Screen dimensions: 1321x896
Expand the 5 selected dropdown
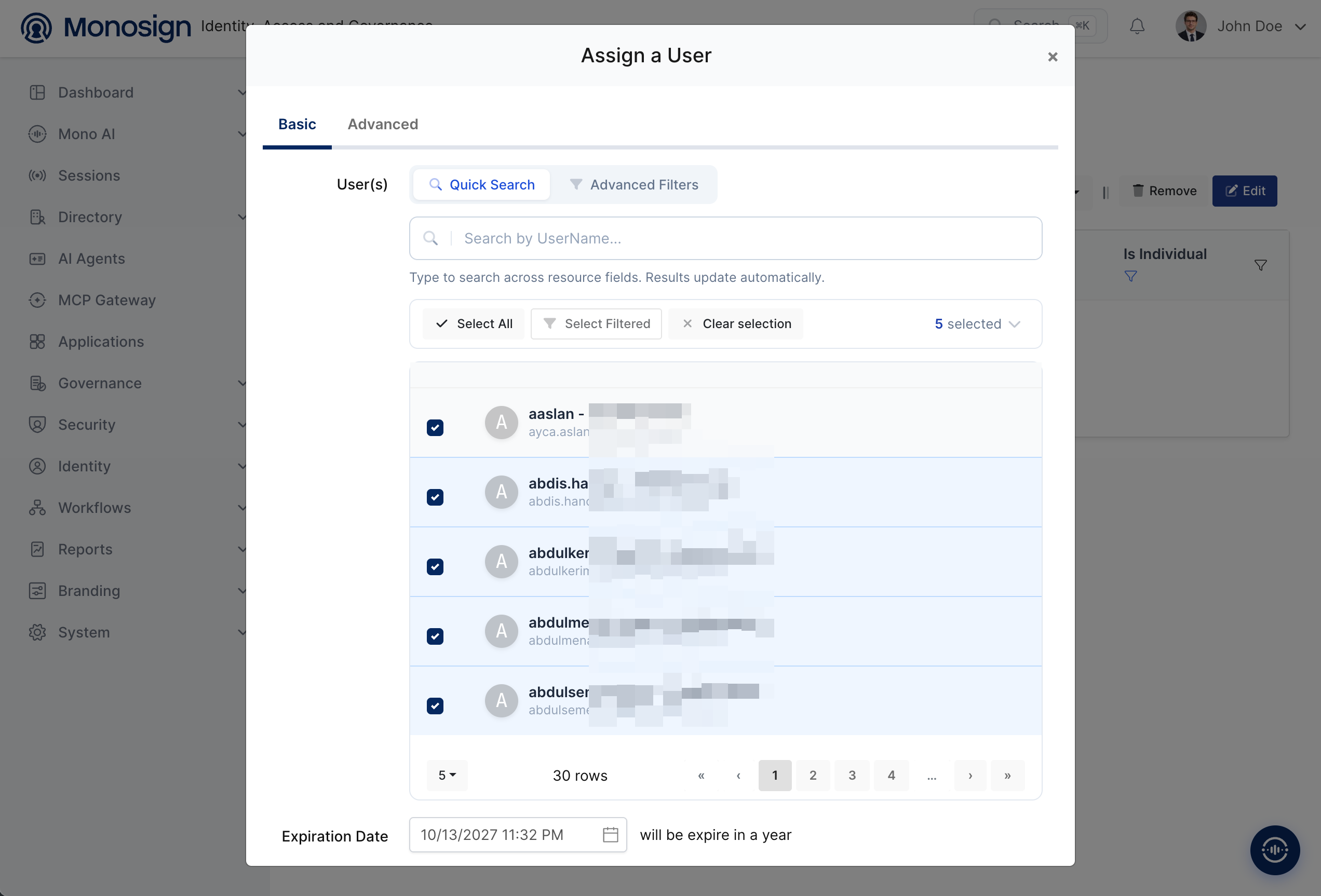(977, 324)
